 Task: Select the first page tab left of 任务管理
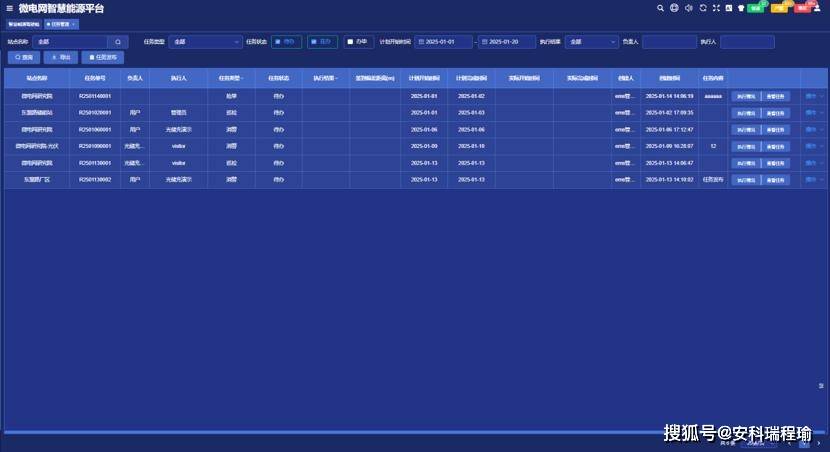click(24, 24)
